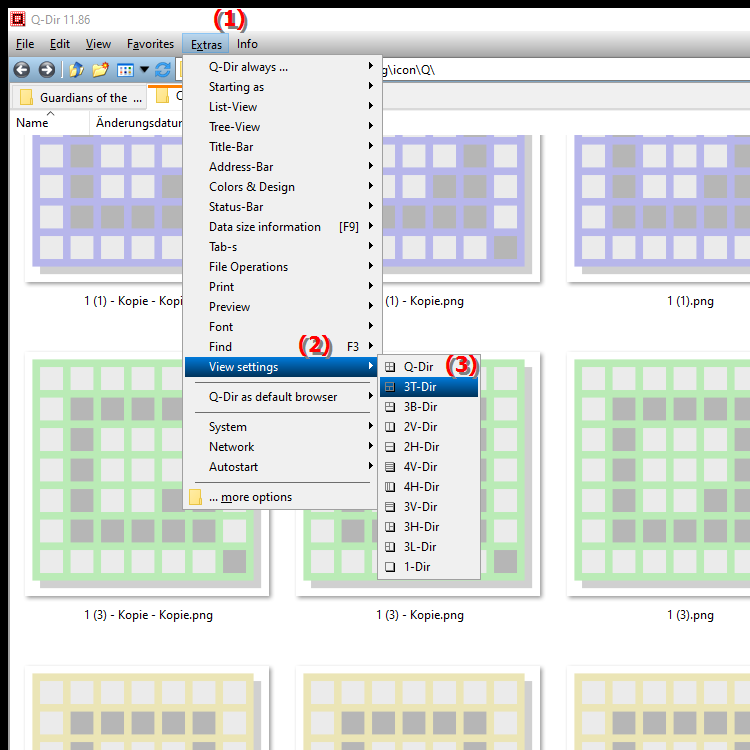Select the View settings menu entry

pos(281,367)
